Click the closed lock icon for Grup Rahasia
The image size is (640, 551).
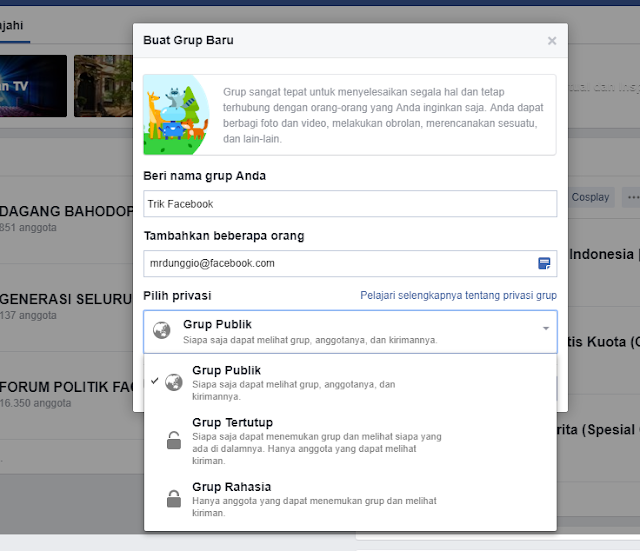[x=174, y=499]
